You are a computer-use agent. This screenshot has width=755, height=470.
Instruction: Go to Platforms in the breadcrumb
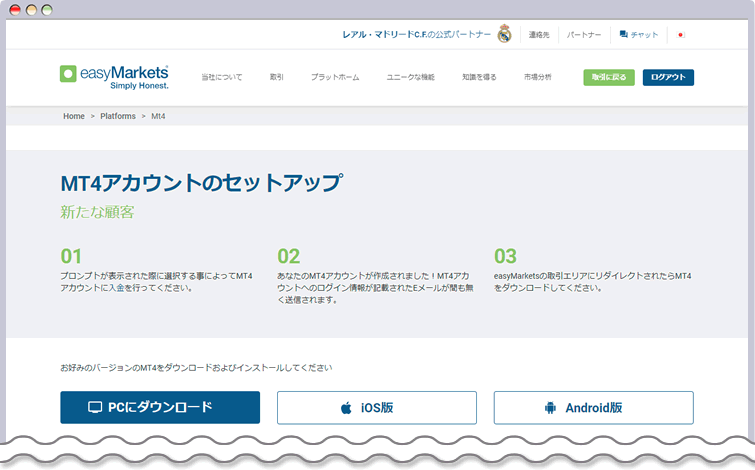coord(118,116)
